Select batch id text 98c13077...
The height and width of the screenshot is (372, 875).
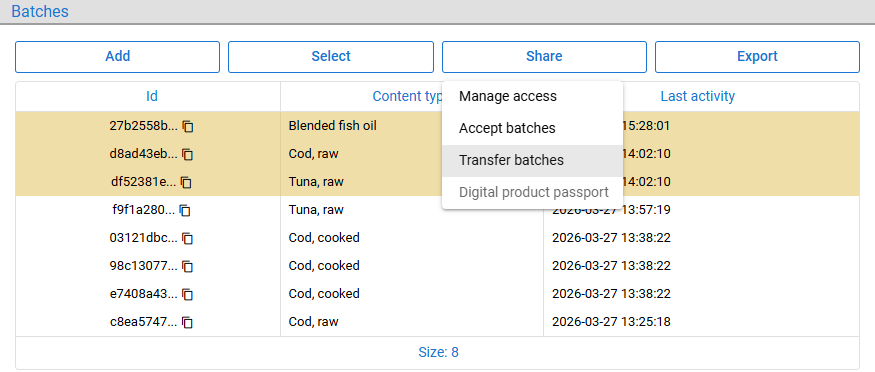coord(144,265)
